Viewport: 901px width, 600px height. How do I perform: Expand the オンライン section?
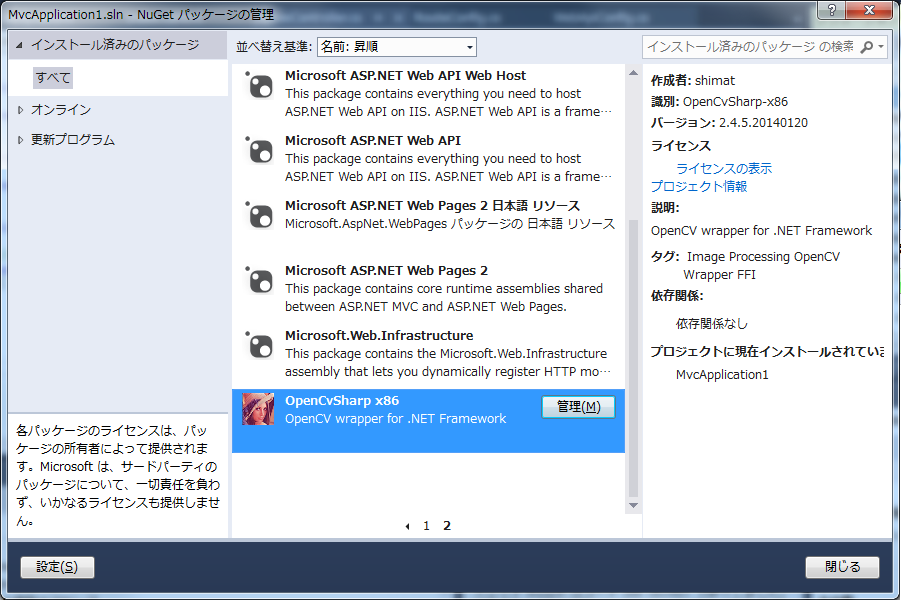pos(21,110)
